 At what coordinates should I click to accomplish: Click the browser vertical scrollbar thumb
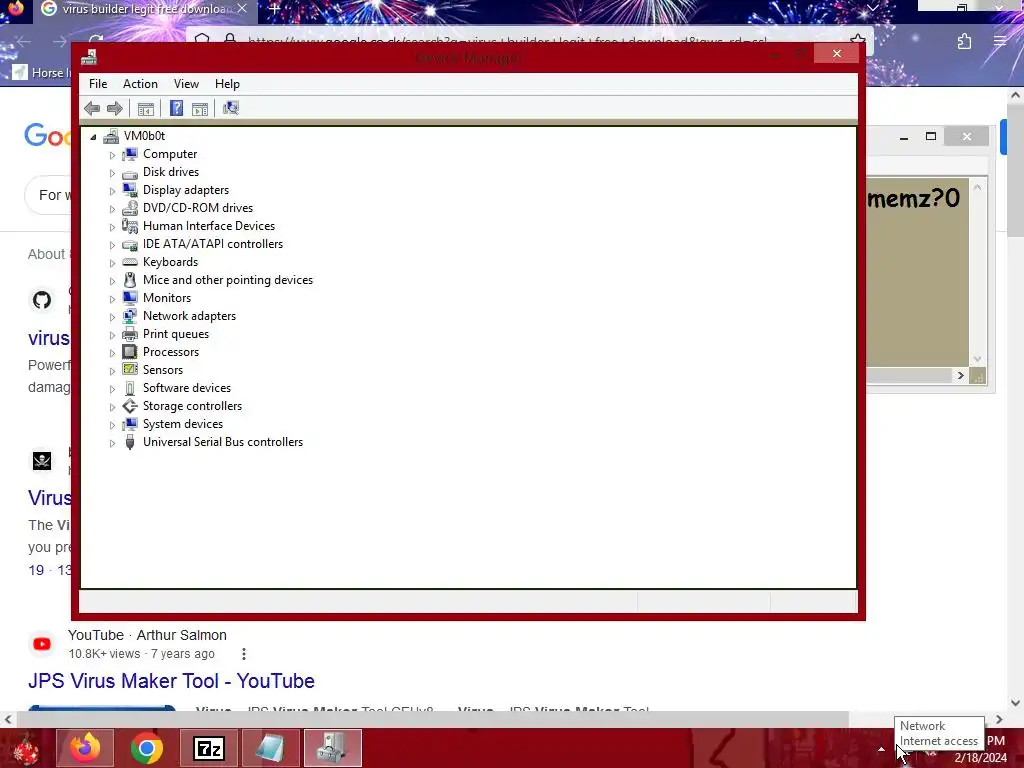[1015, 171]
